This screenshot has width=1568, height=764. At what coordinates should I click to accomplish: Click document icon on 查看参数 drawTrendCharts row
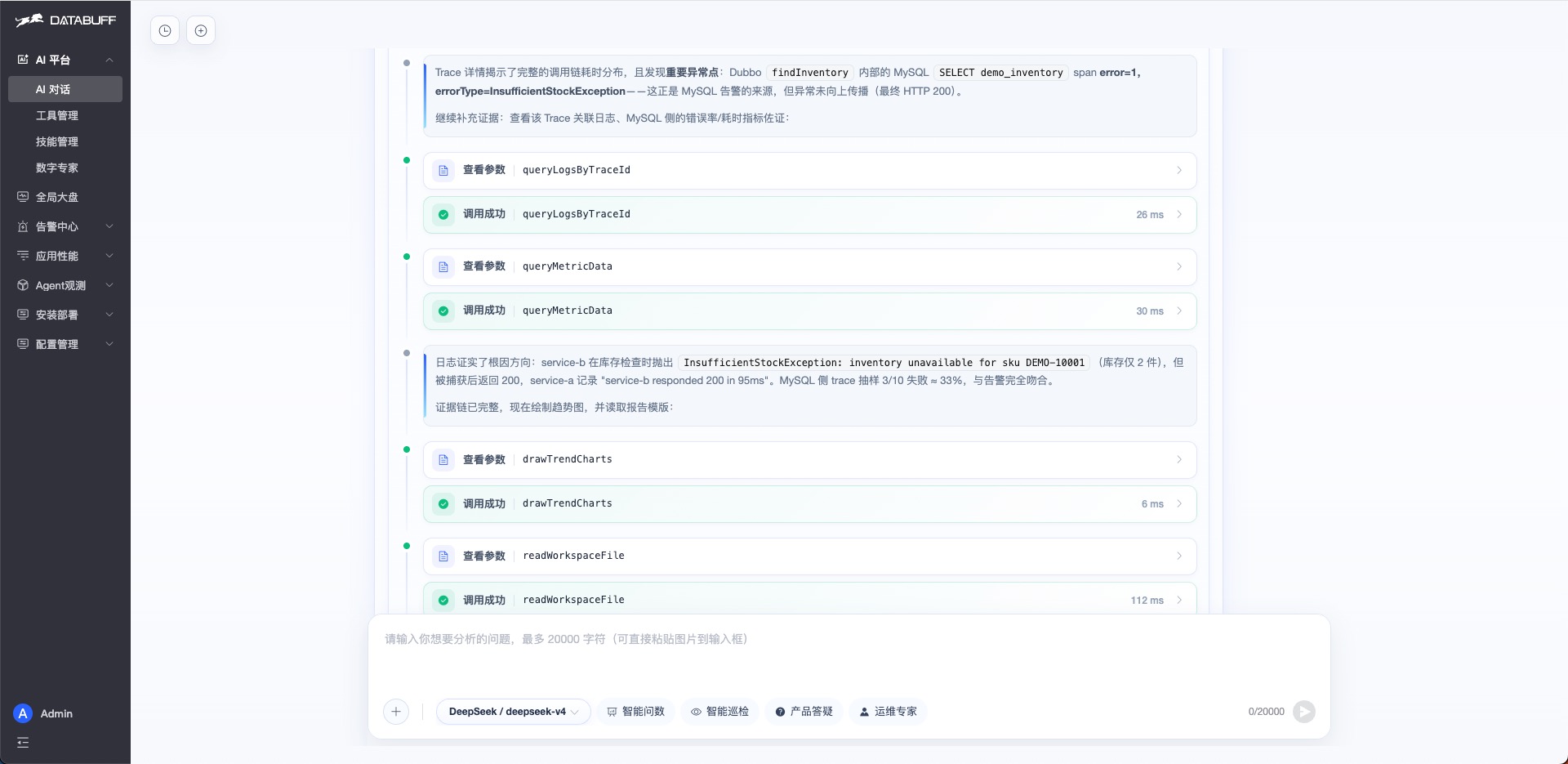[x=443, y=459]
